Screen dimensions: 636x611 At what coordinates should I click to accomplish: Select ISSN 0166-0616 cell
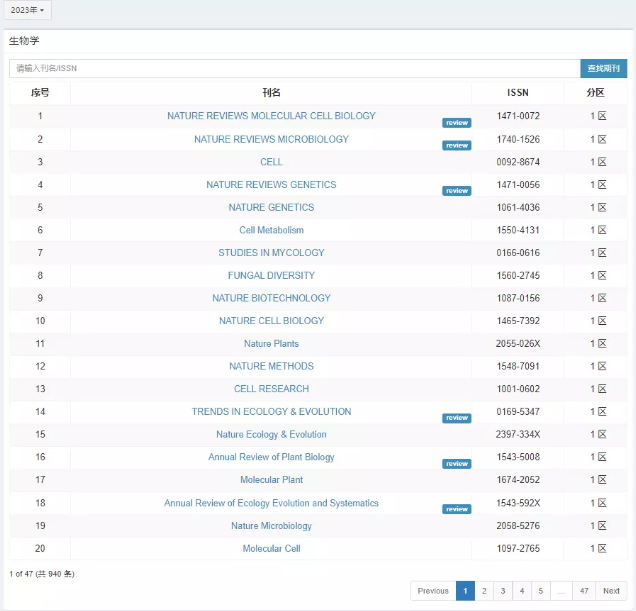518,253
